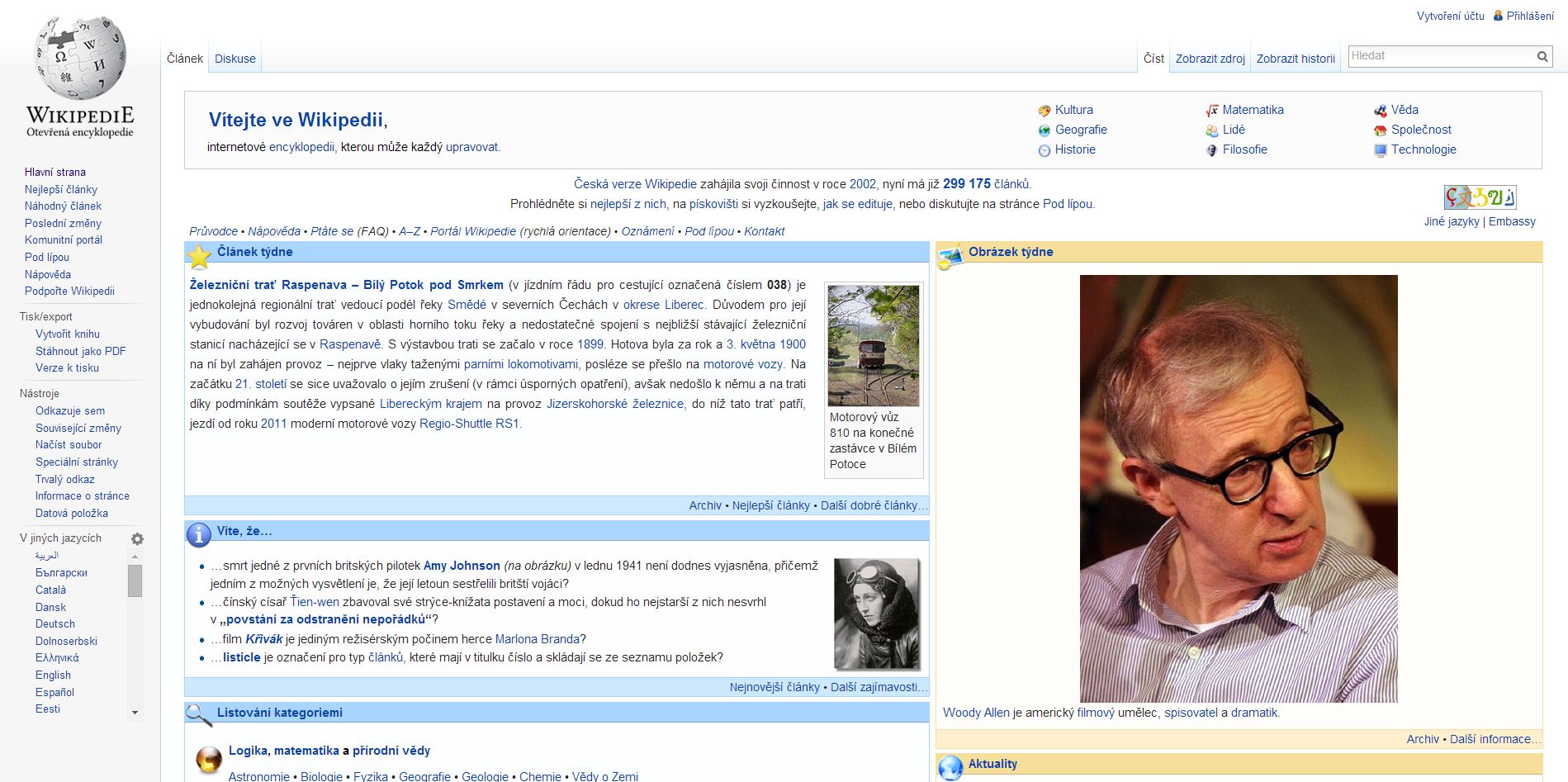Open Odkazuje sem tool link

click(x=70, y=410)
